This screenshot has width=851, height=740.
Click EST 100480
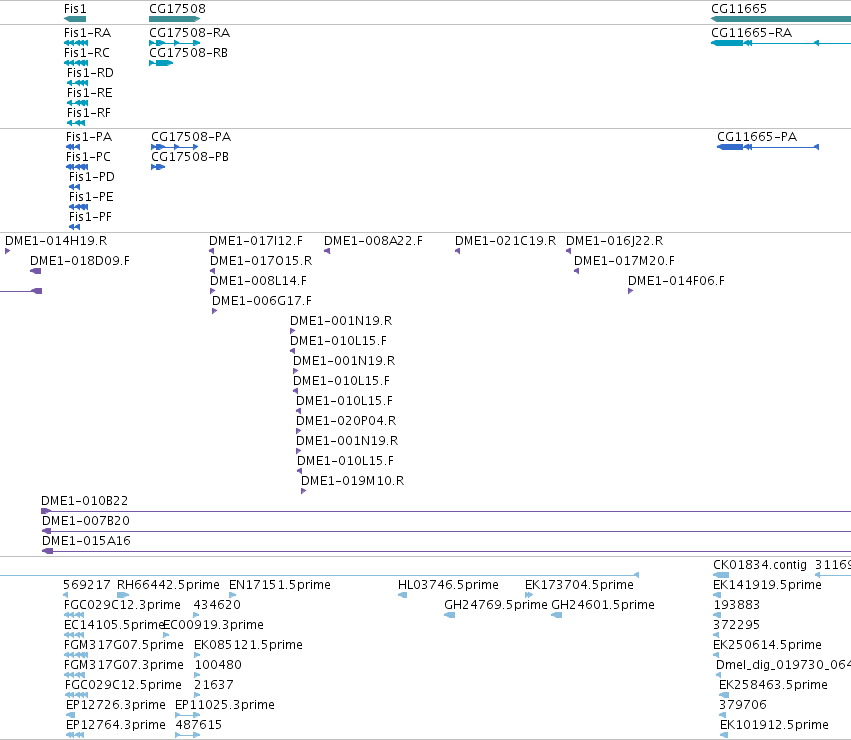218,666
